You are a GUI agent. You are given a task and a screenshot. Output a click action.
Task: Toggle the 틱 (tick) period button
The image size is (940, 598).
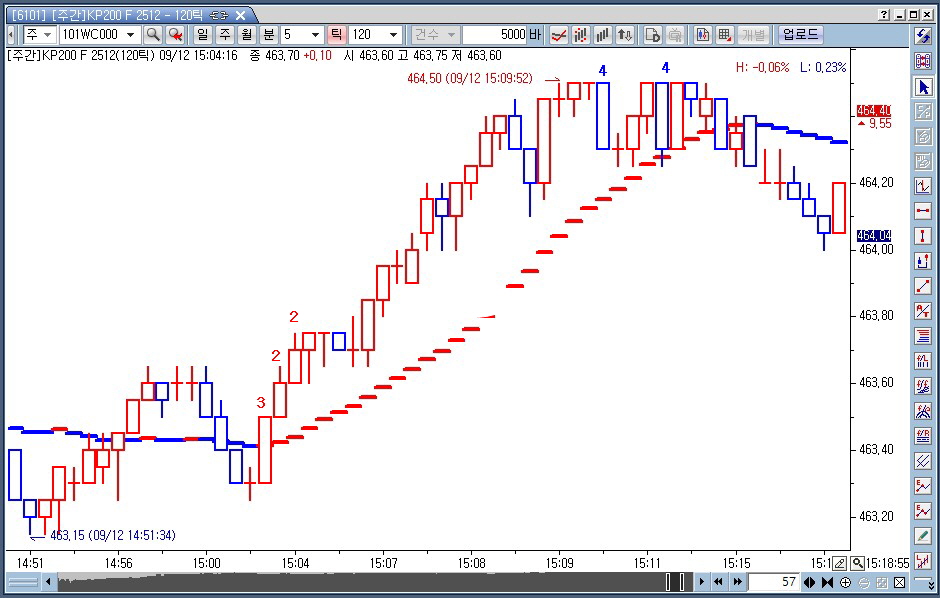point(336,35)
